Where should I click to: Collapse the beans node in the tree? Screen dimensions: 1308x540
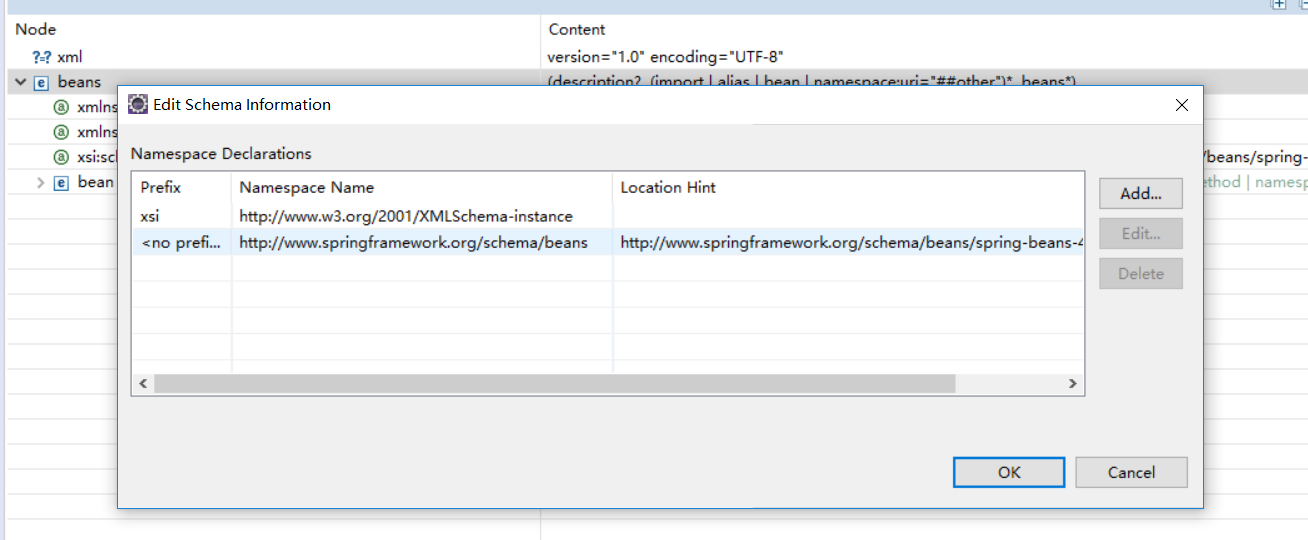coord(21,82)
